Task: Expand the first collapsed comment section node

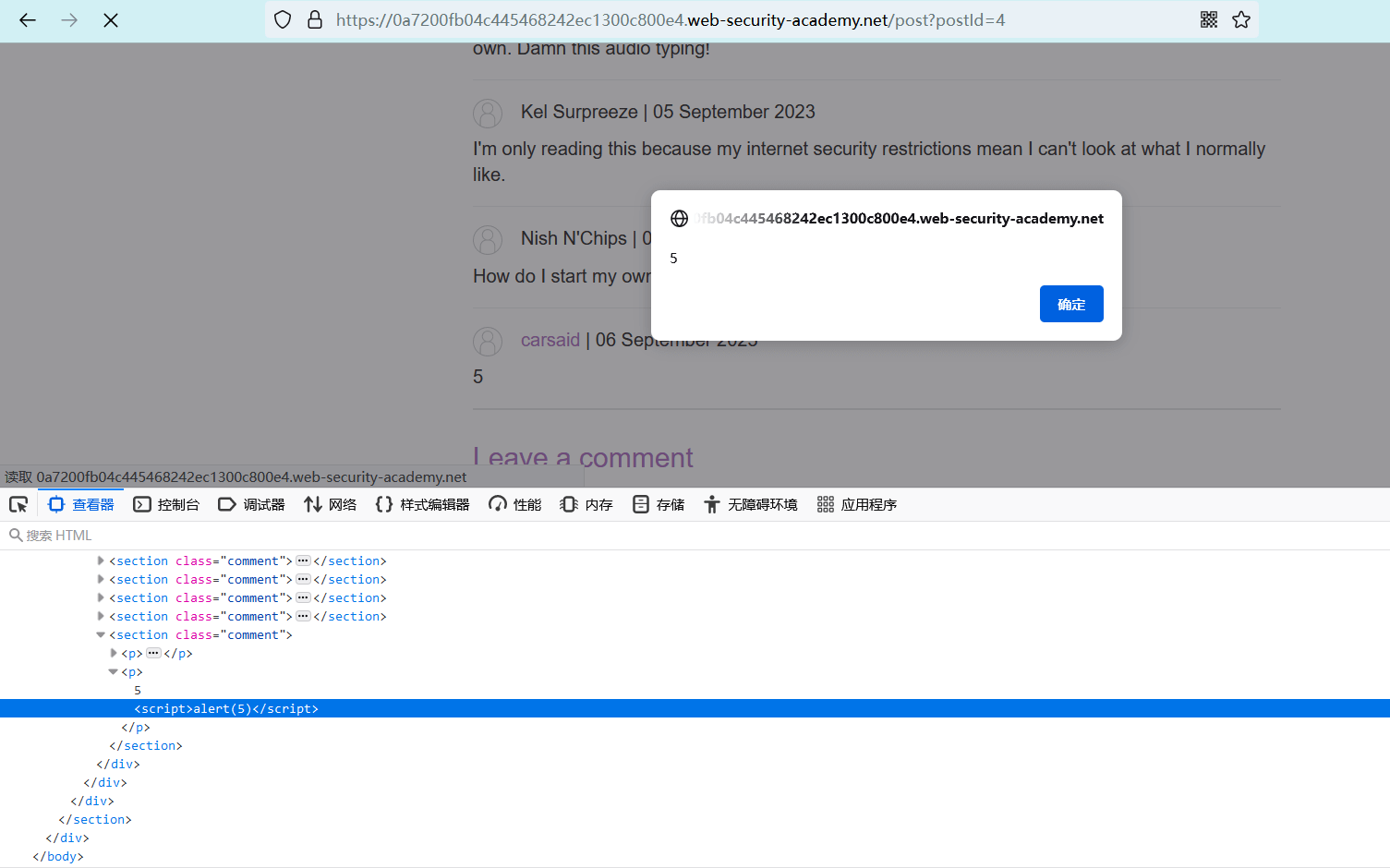Action: tap(101, 561)
